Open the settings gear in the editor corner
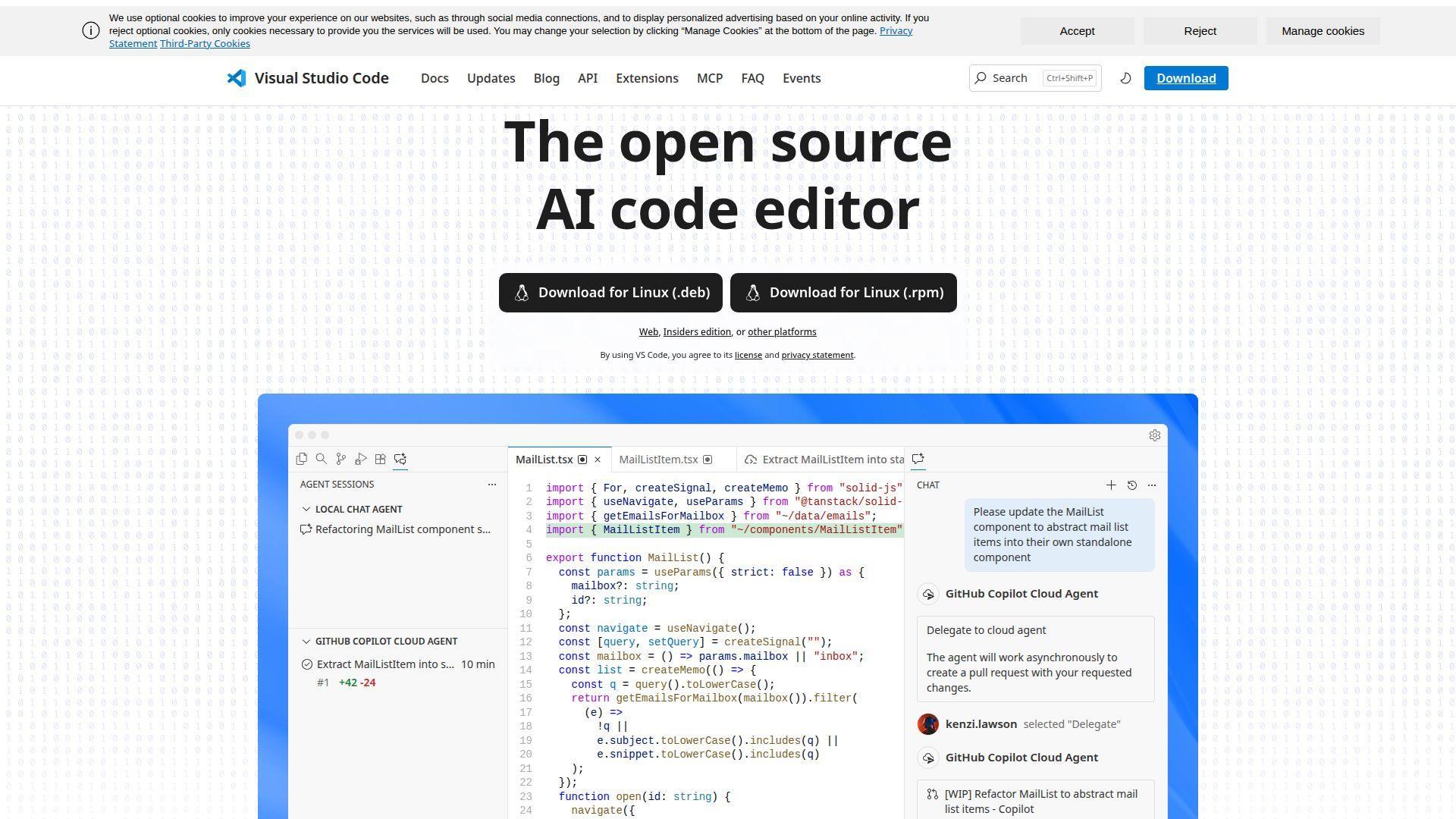1456x819 pixels. pyautogui.click(x=1154, y=435)
